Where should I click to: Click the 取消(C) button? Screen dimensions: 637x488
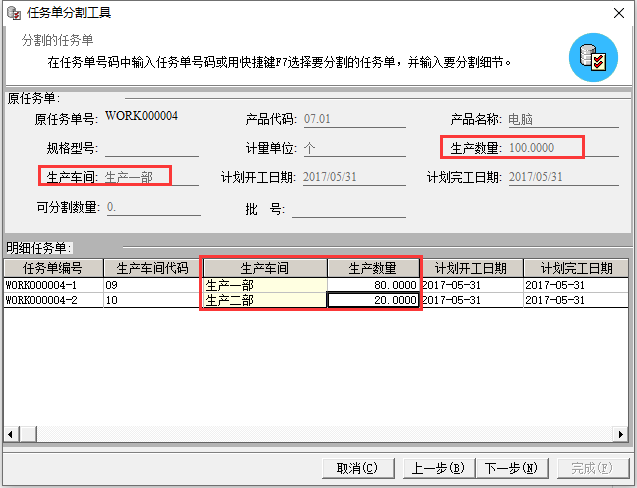[357, 468]
